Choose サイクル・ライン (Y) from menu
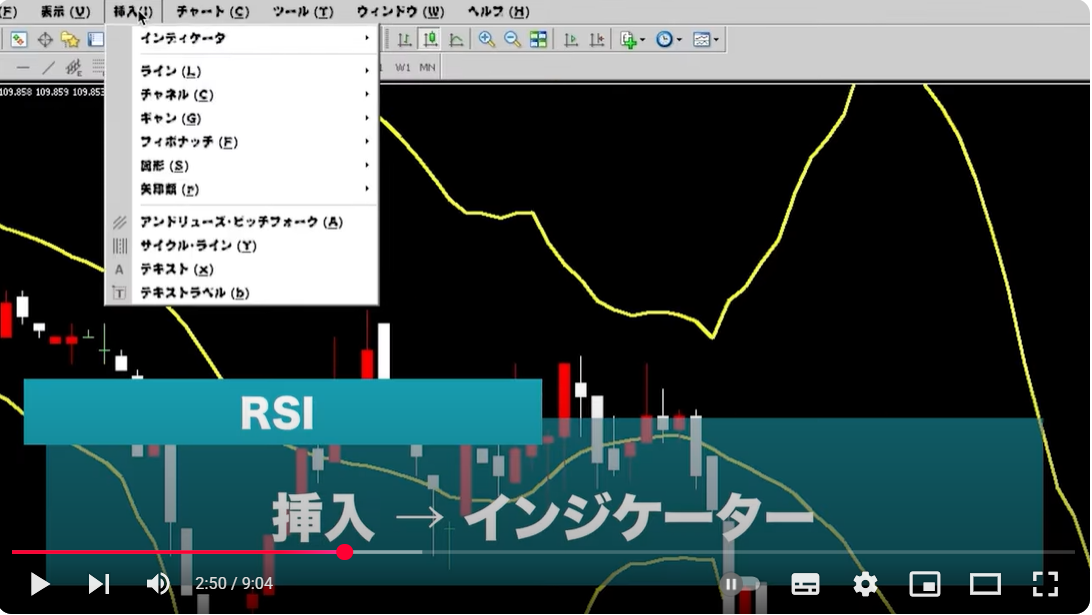This screenshot has height=615, width=1092. pyautogui.click(x=198, y=245)
